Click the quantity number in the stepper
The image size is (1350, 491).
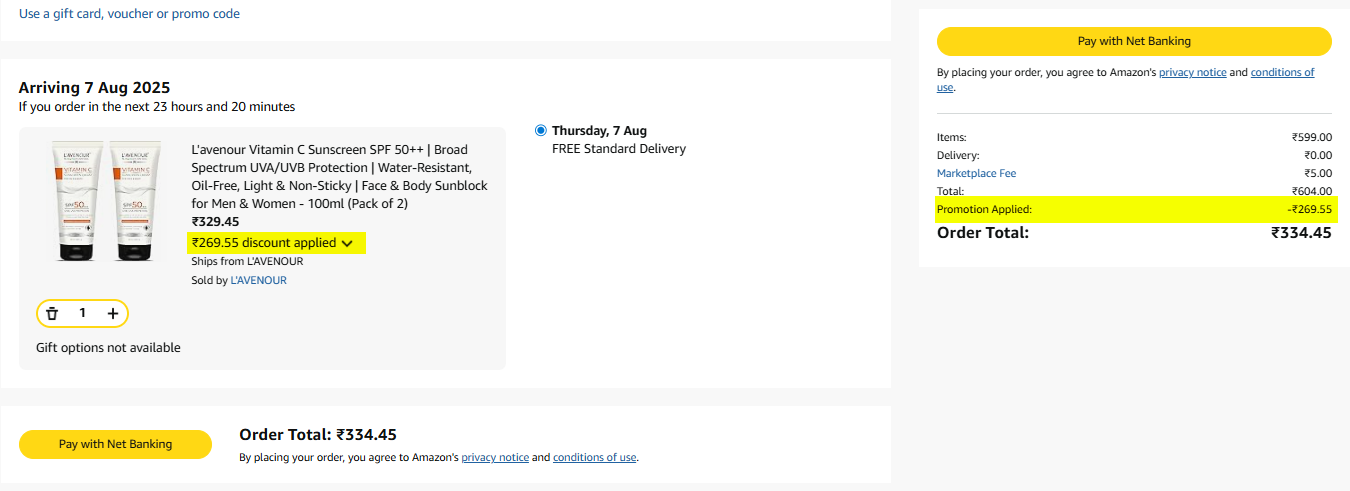click(x=83, y=314)
